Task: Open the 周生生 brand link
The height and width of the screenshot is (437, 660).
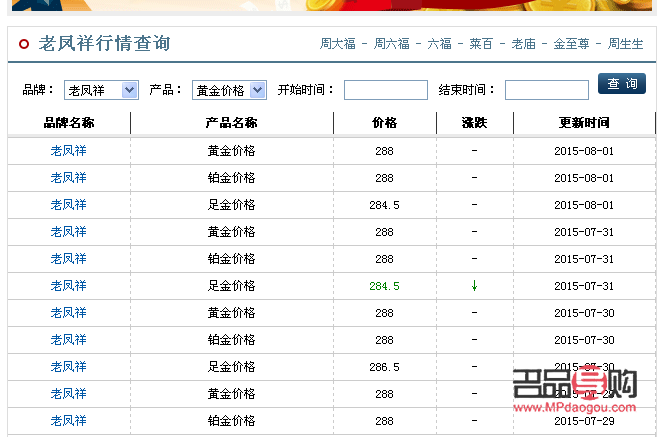Action: click(625, 44)
